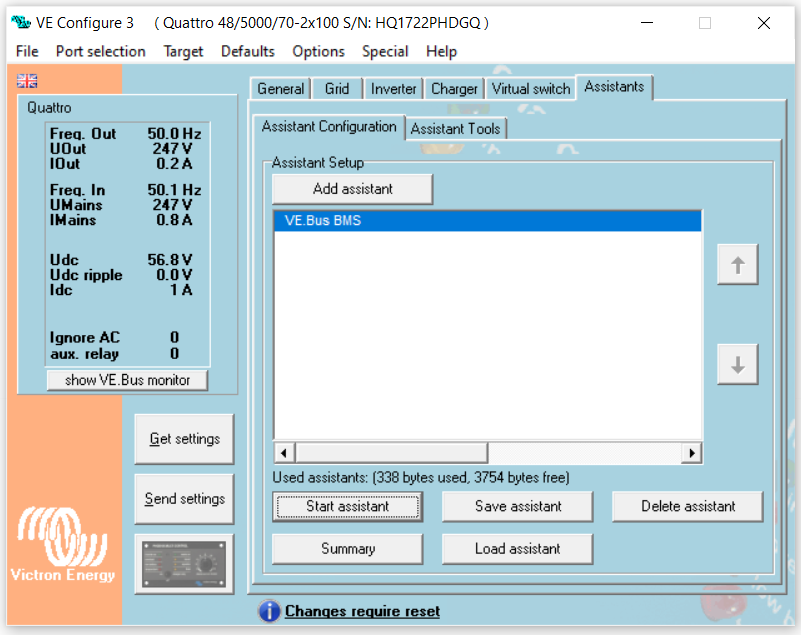This screenshot has height=635, width=801.
Task: Follow the Changes require reset link
Action: point(362,611)
